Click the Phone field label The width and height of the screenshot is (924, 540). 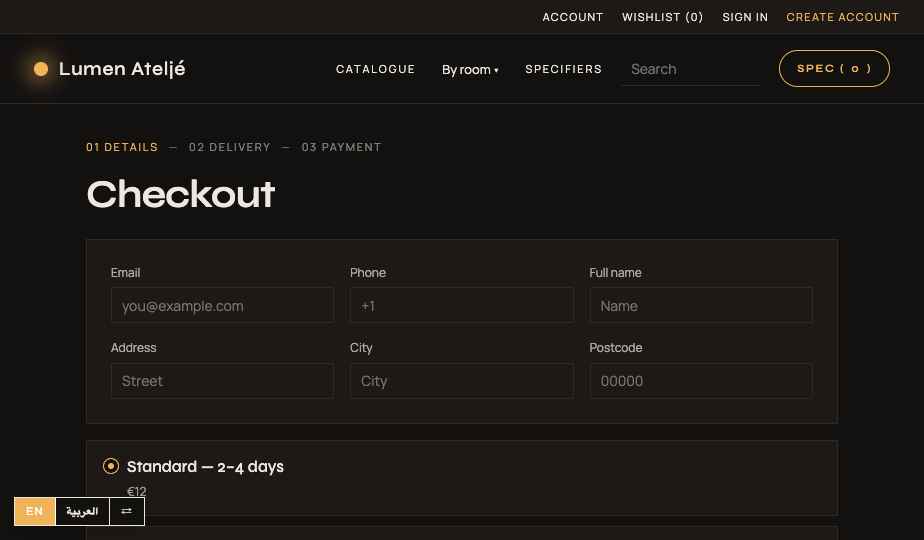(x=368, y=272)
